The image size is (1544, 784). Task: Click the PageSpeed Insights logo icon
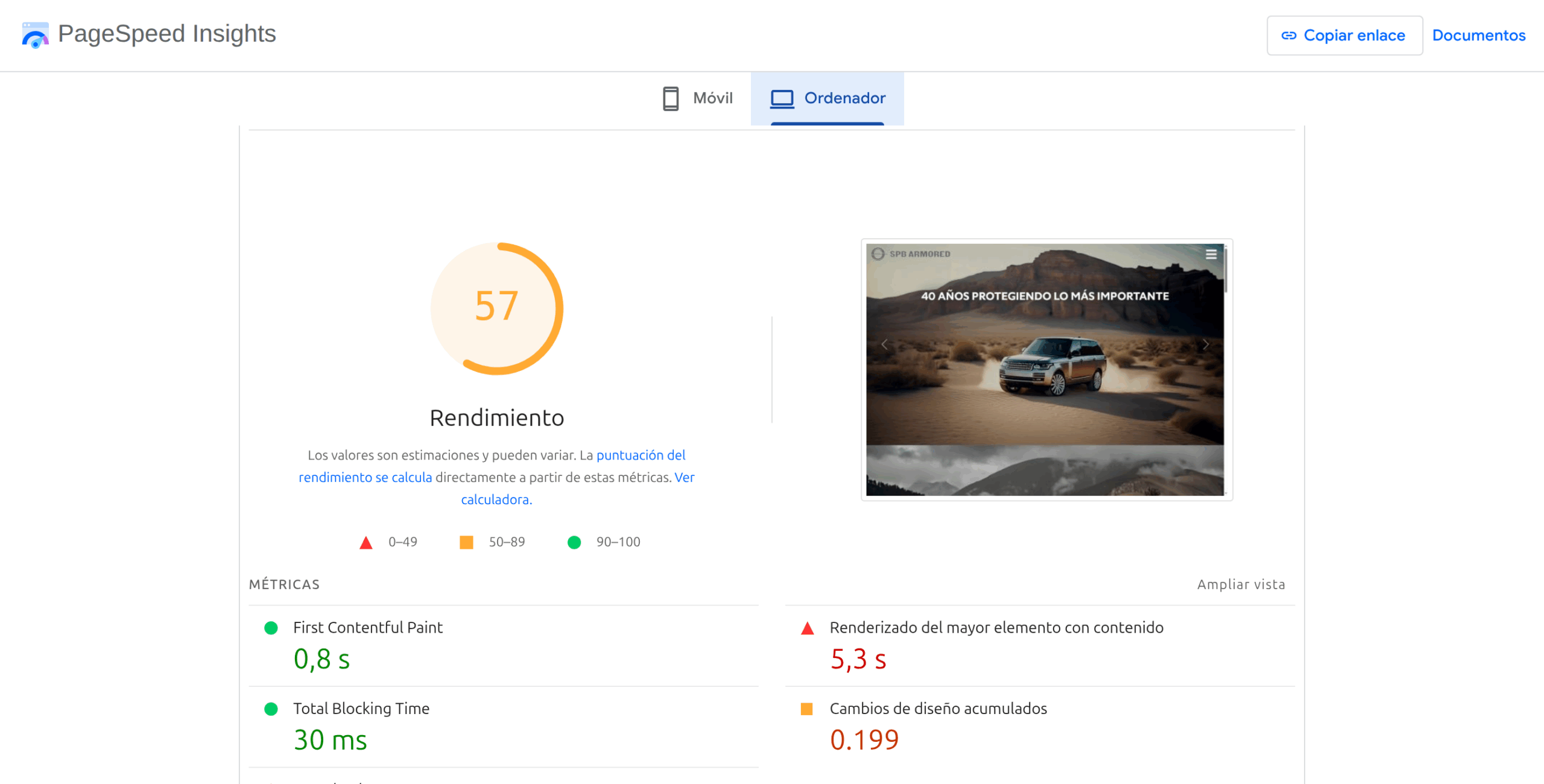tap(35, 35)
